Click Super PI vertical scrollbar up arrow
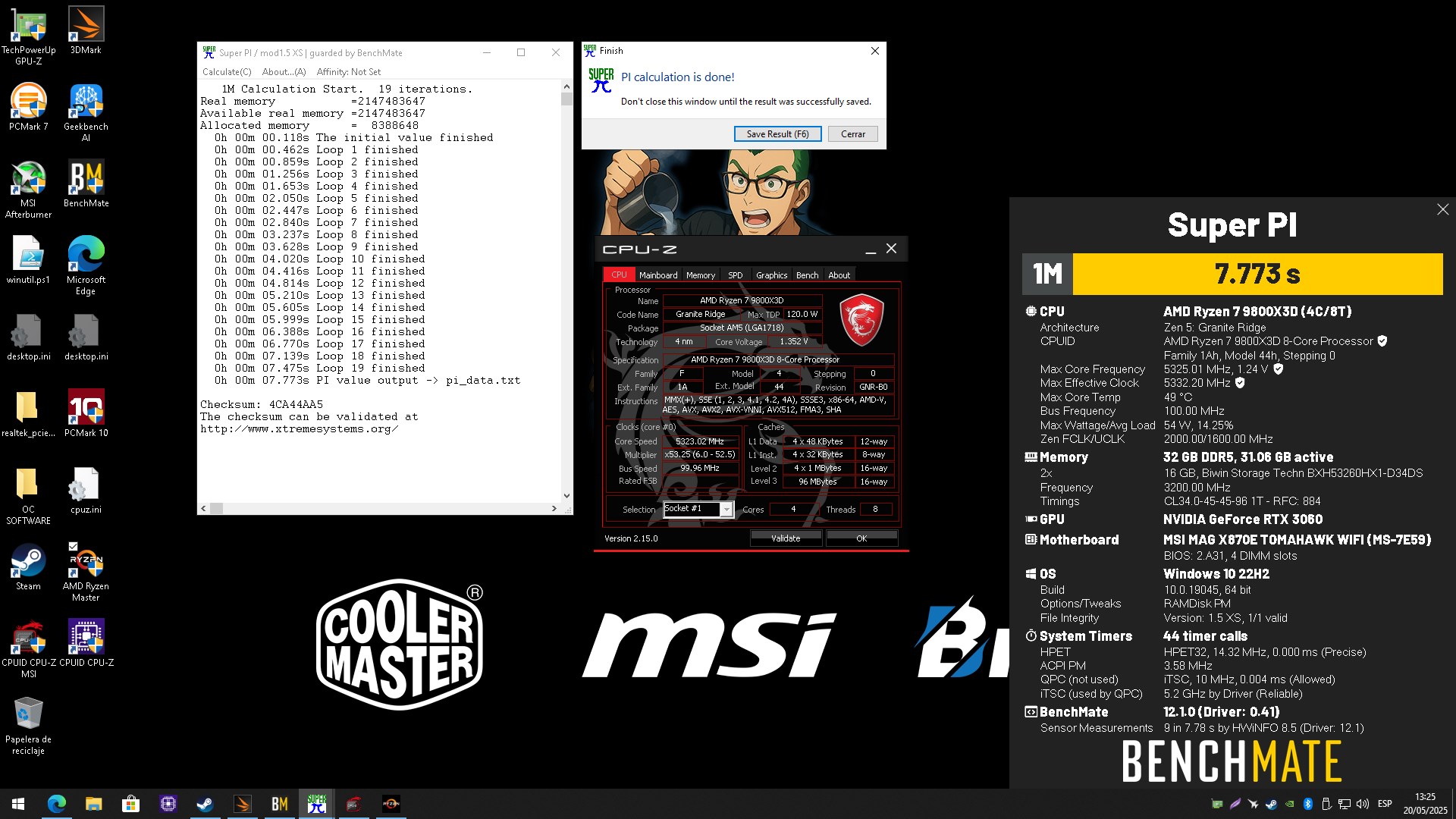The height and width of the screenshot is (819, 1456). click(566, 88)
